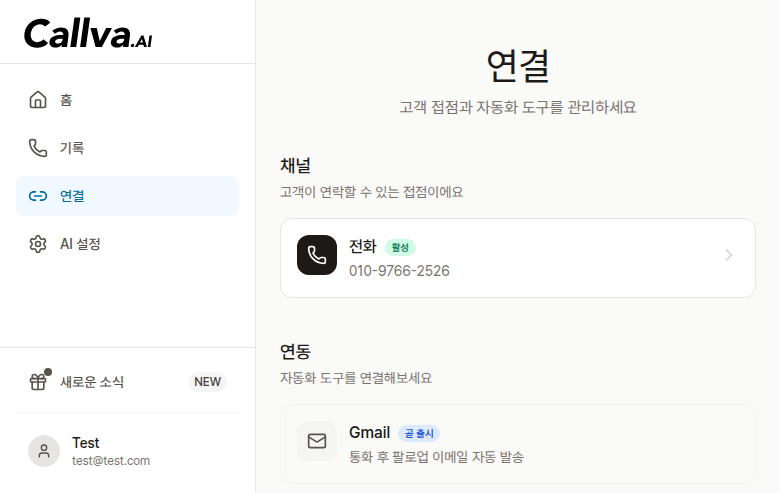Click the 곧 출시 badge on Gmail

pyautogui.click(x=419, y=433)
